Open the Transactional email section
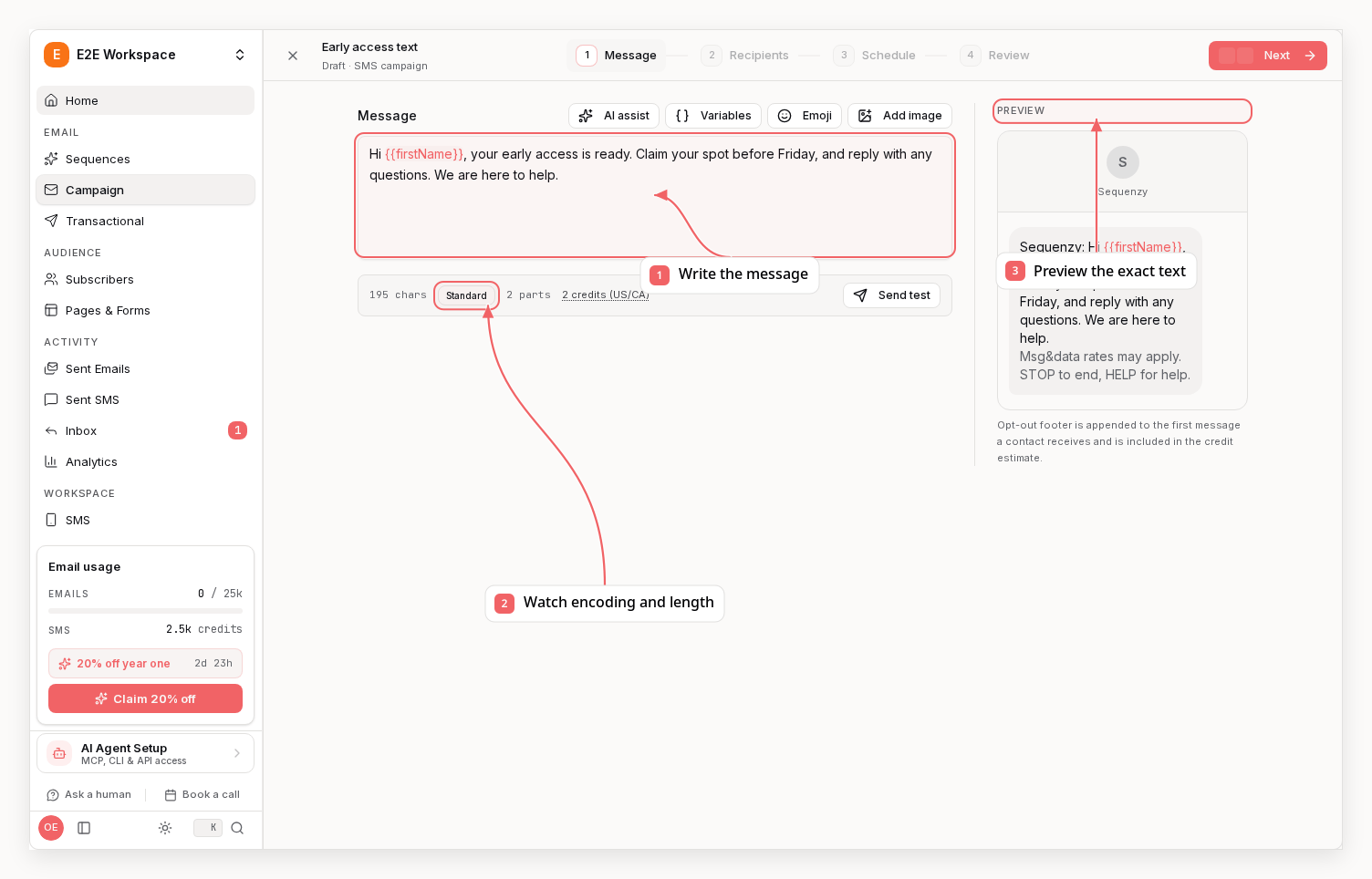1372x879 pixels. click(145, 221)
